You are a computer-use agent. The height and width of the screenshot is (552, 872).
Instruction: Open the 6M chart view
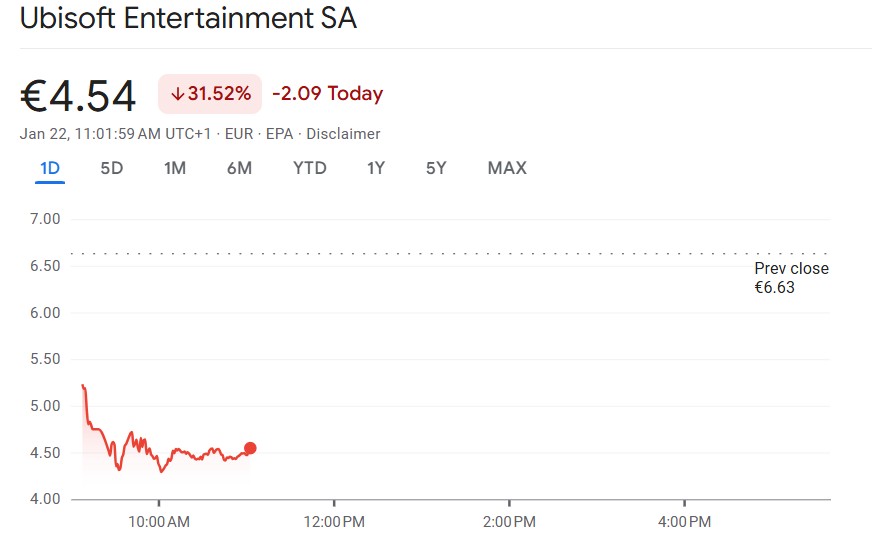(x=239, y=168)
